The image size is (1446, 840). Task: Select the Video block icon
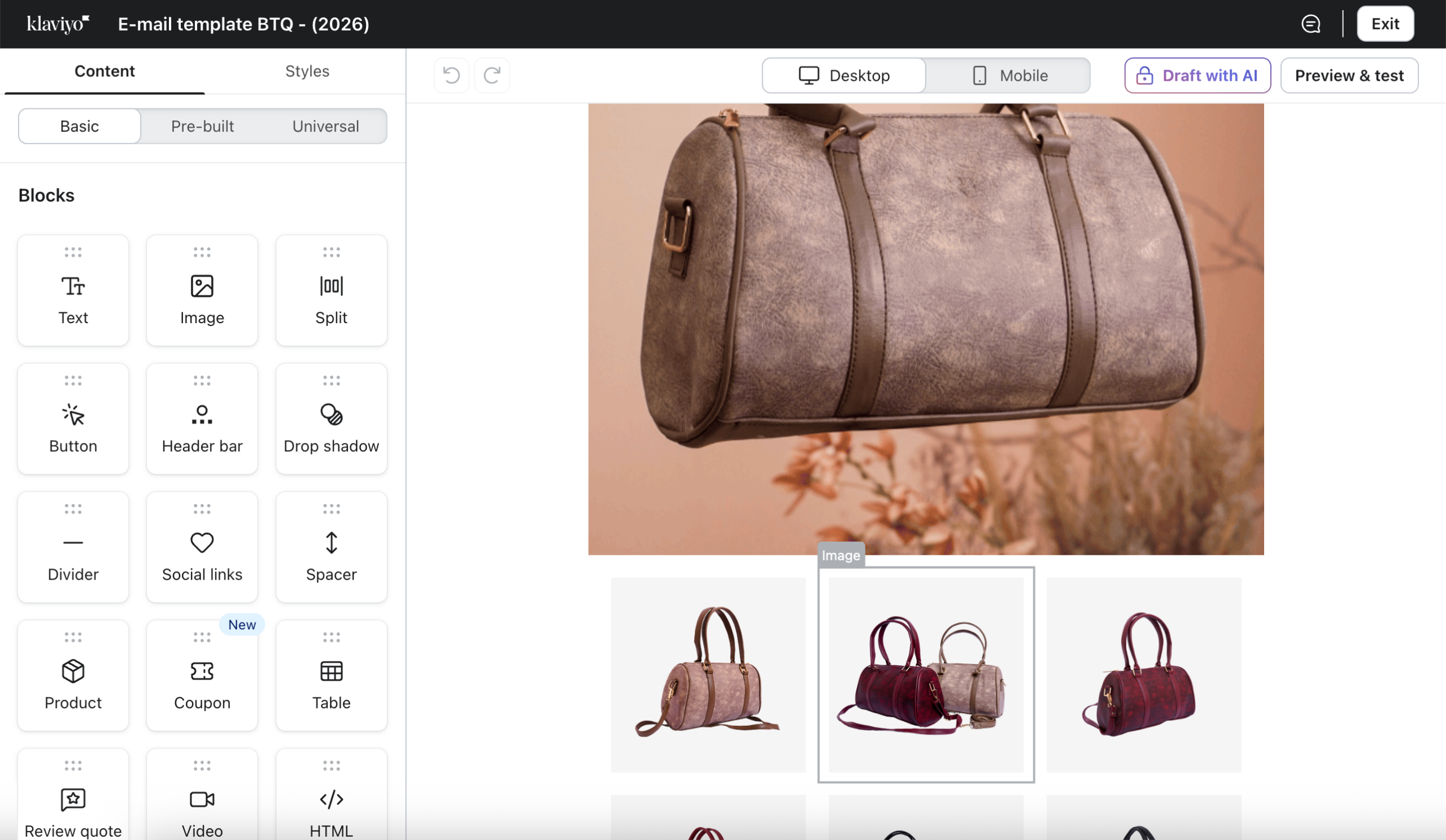pos(202,799)
